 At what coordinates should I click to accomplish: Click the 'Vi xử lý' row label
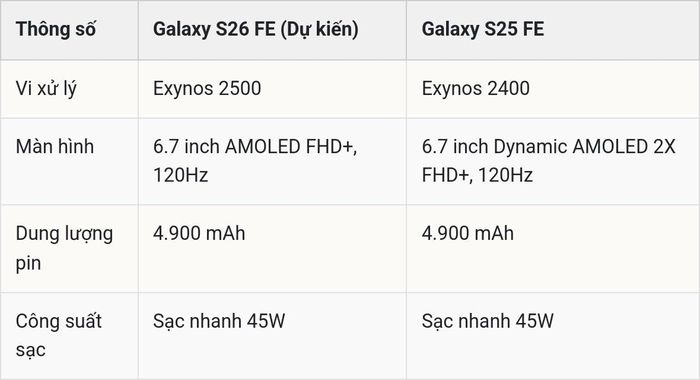pyautogui.click(x=46, y=88)
